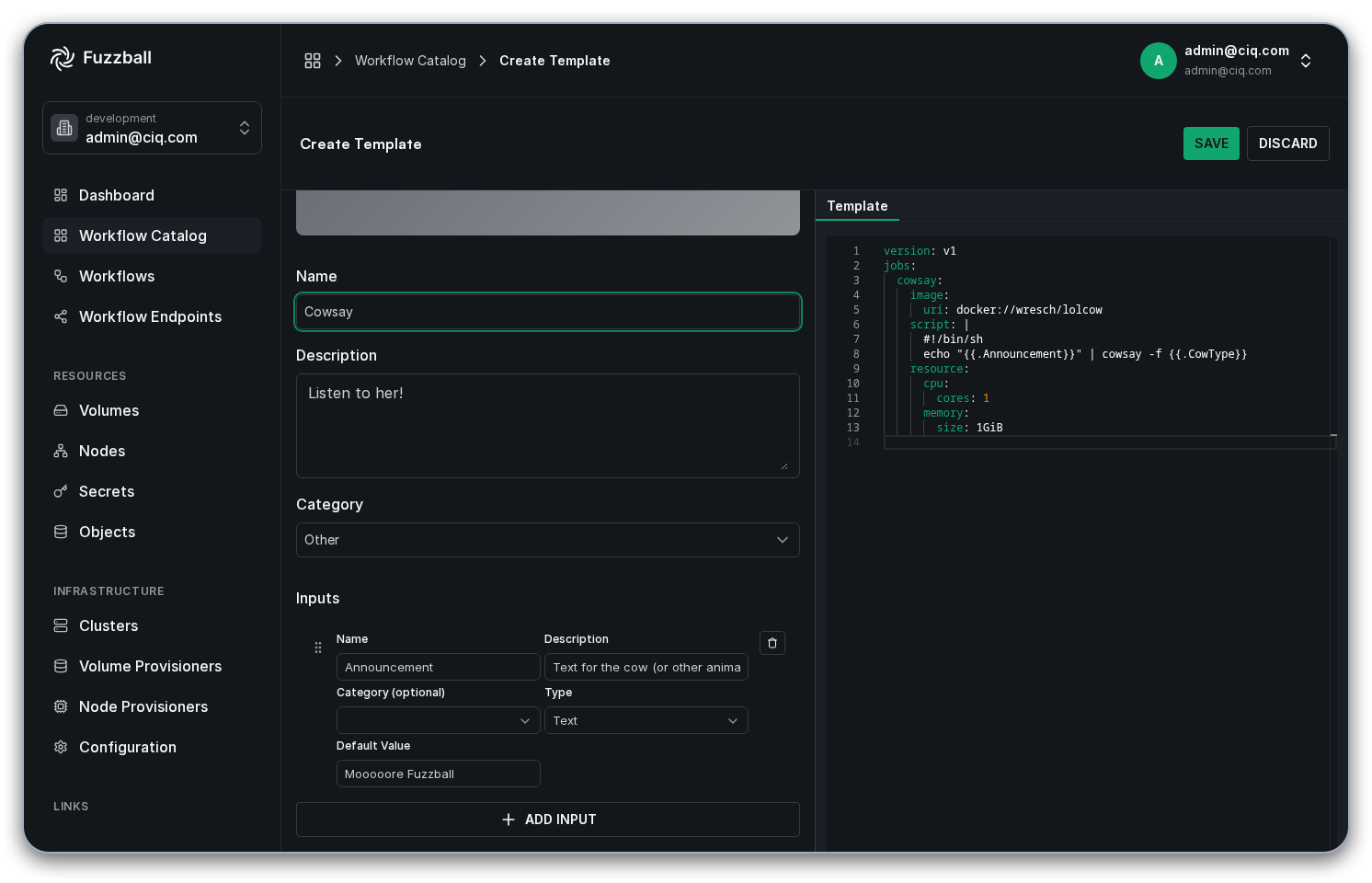Viewport: 1372px width, 883px height.
Task: Click the 'Create Template' breadcrumb text
Action: tap(555, 61)
